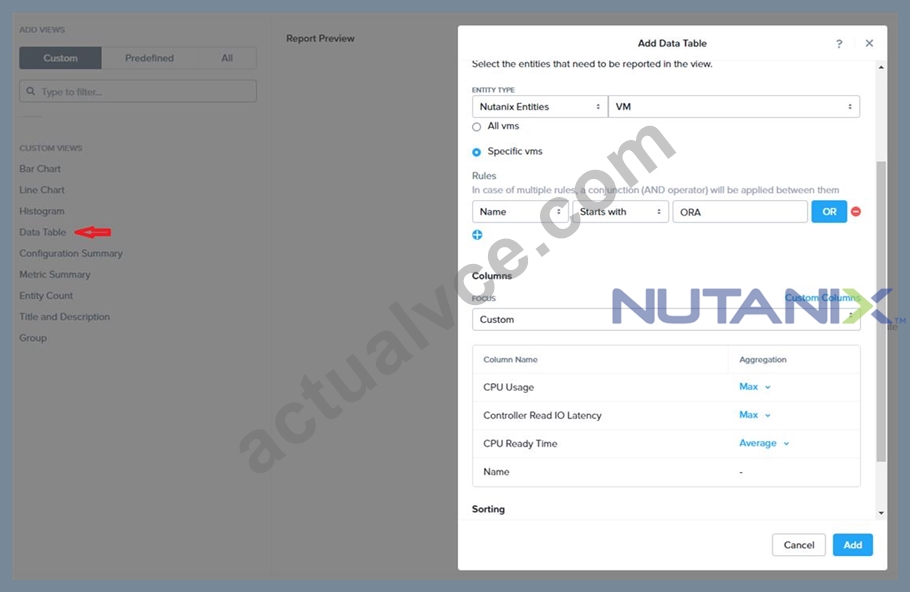The image size is (910, 592).
Task: Open the Custom Columns link
Action: [822, 298]
